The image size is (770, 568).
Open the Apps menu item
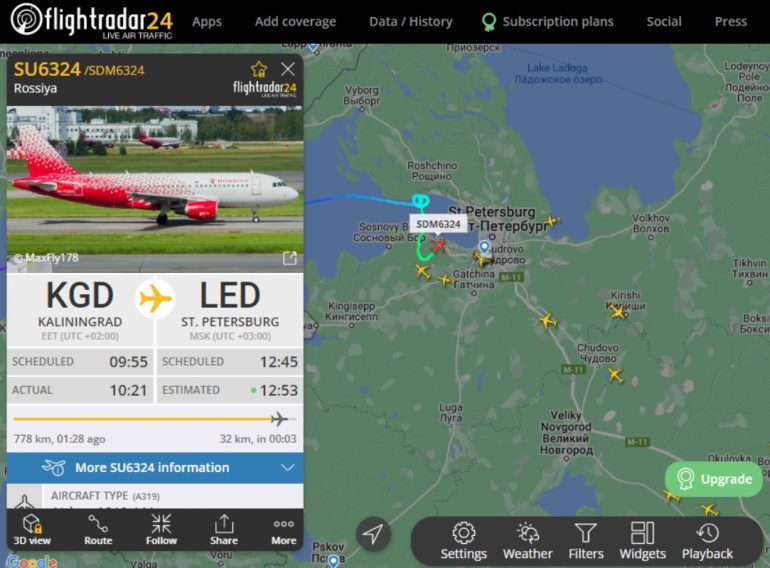(207, 22)
